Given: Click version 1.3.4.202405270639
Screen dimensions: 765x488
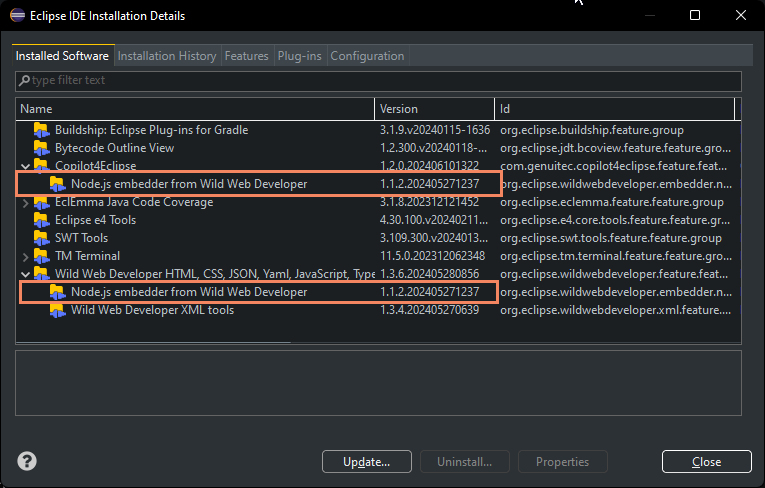Looking at the screenshot, I should click(x=429, y=310).
